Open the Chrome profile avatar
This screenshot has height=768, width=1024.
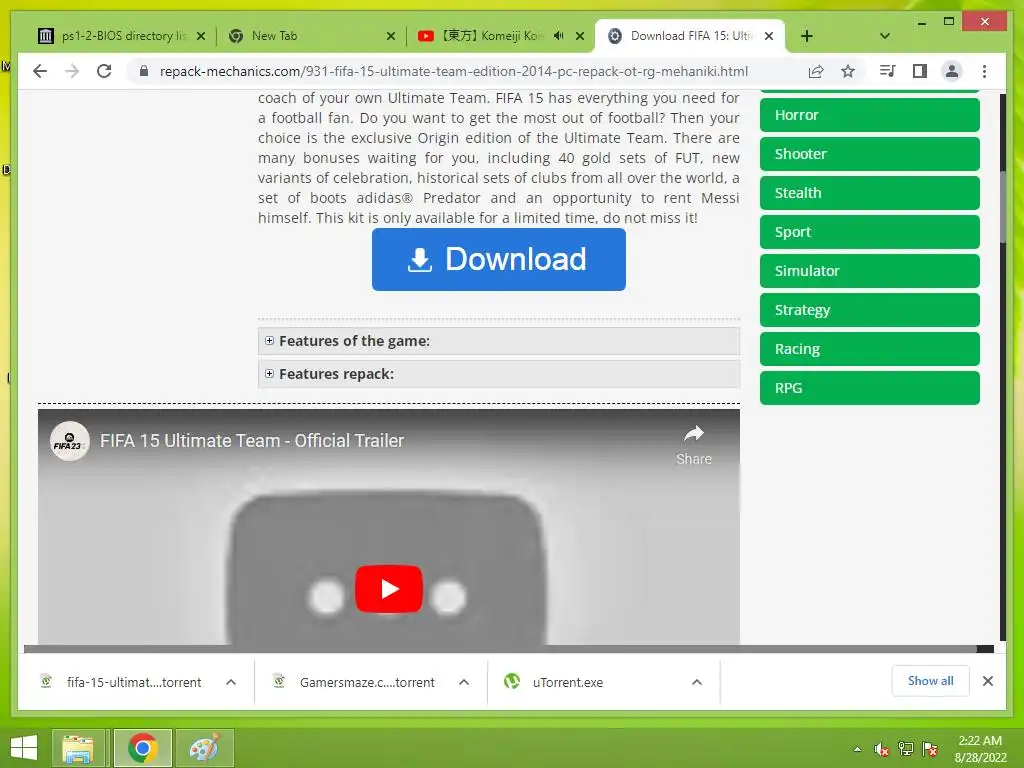(x=952, y=71)
